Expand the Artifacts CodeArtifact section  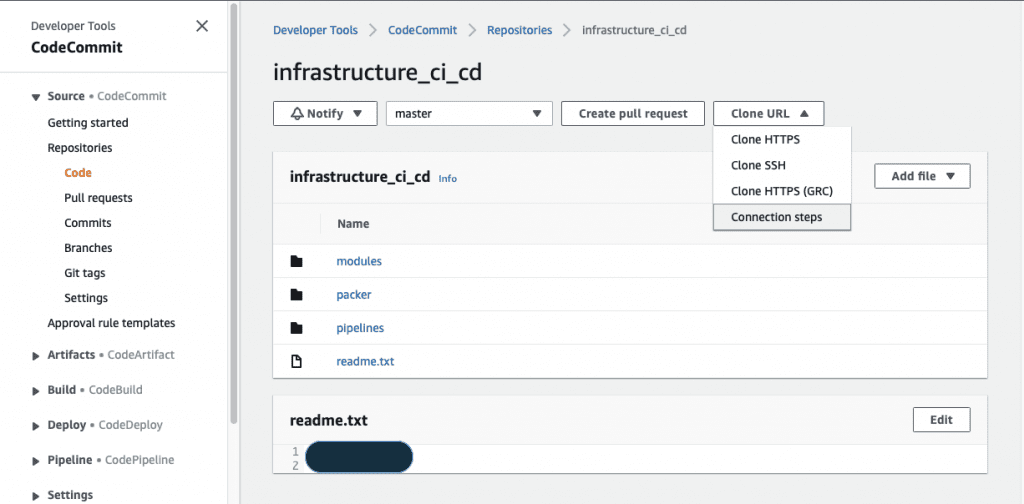tap(36, 356)
